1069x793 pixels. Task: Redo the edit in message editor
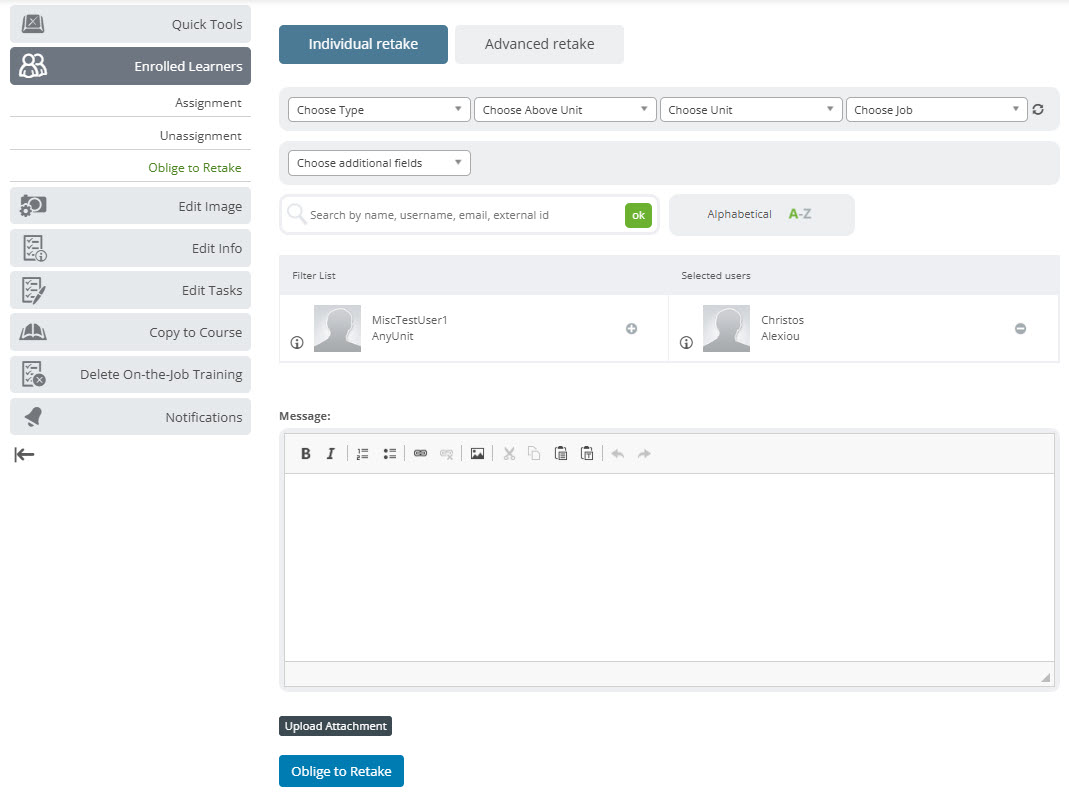coord(644,453)
